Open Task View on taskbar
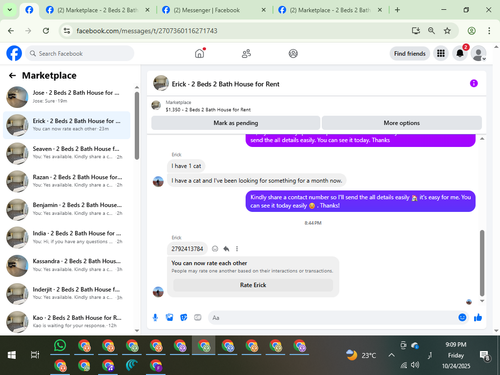Screen dimensions: 500x375 (35, 355)
